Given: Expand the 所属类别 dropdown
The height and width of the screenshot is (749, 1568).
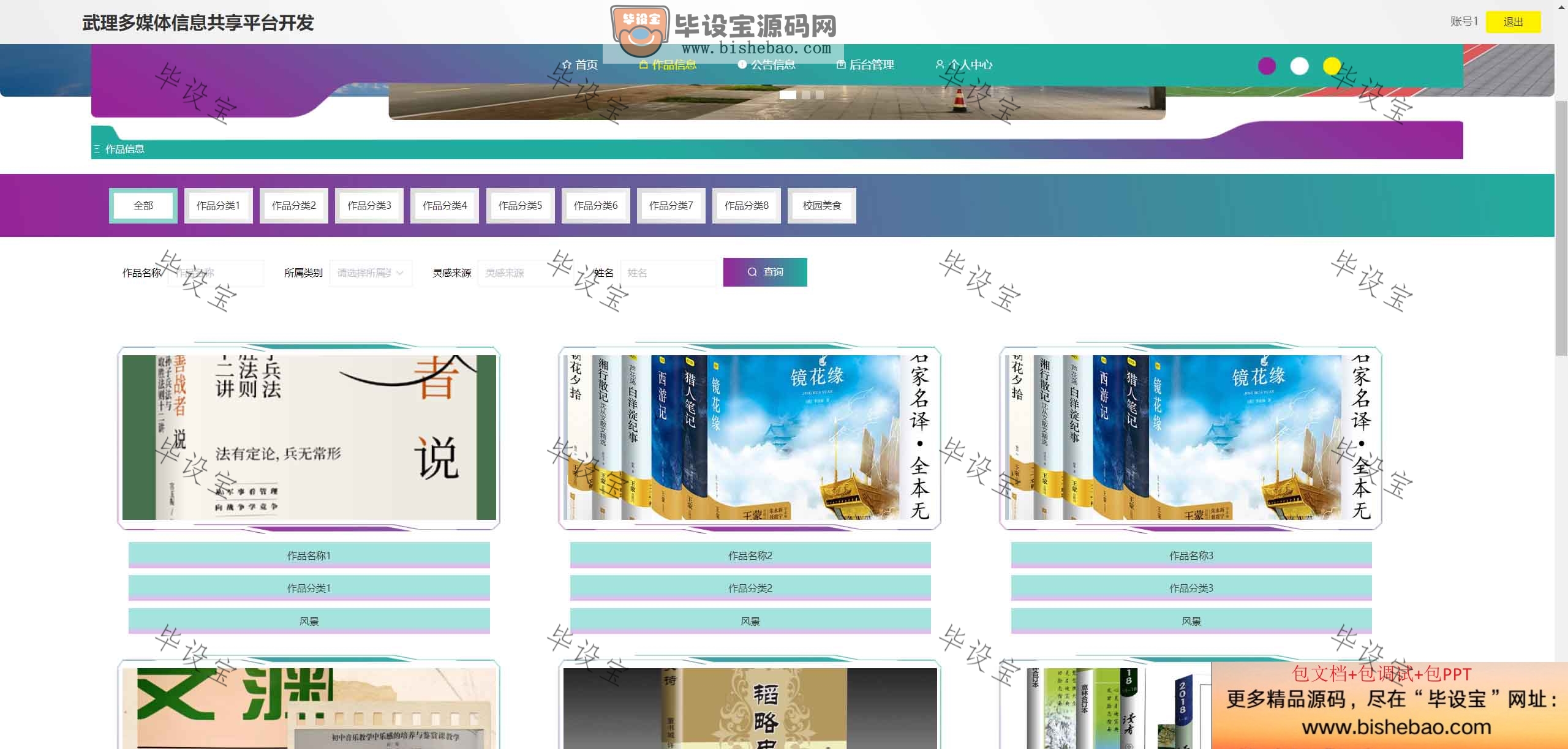Looking at the screenshot, I should click(371, 273).
